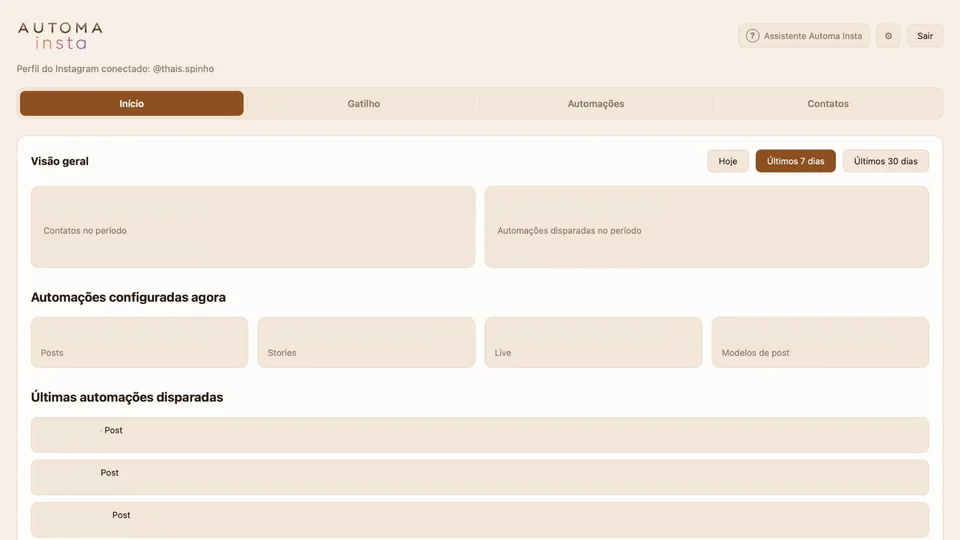The width and height of the screenshot is (960, 540).
Task: Go to the Automações tab
Action: coord(596,103)
